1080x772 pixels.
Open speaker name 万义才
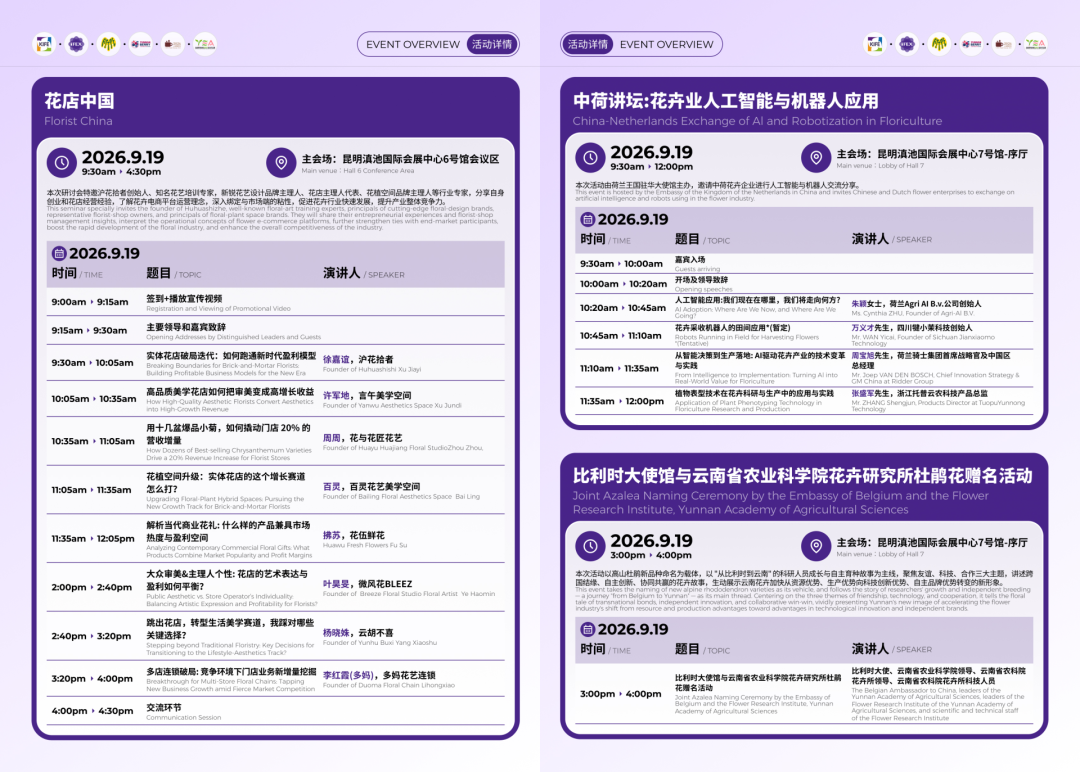coord(862,328)
